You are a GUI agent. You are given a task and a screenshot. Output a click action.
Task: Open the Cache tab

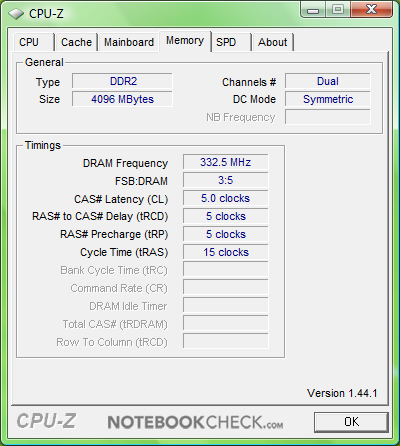click(x=76, y=42)
